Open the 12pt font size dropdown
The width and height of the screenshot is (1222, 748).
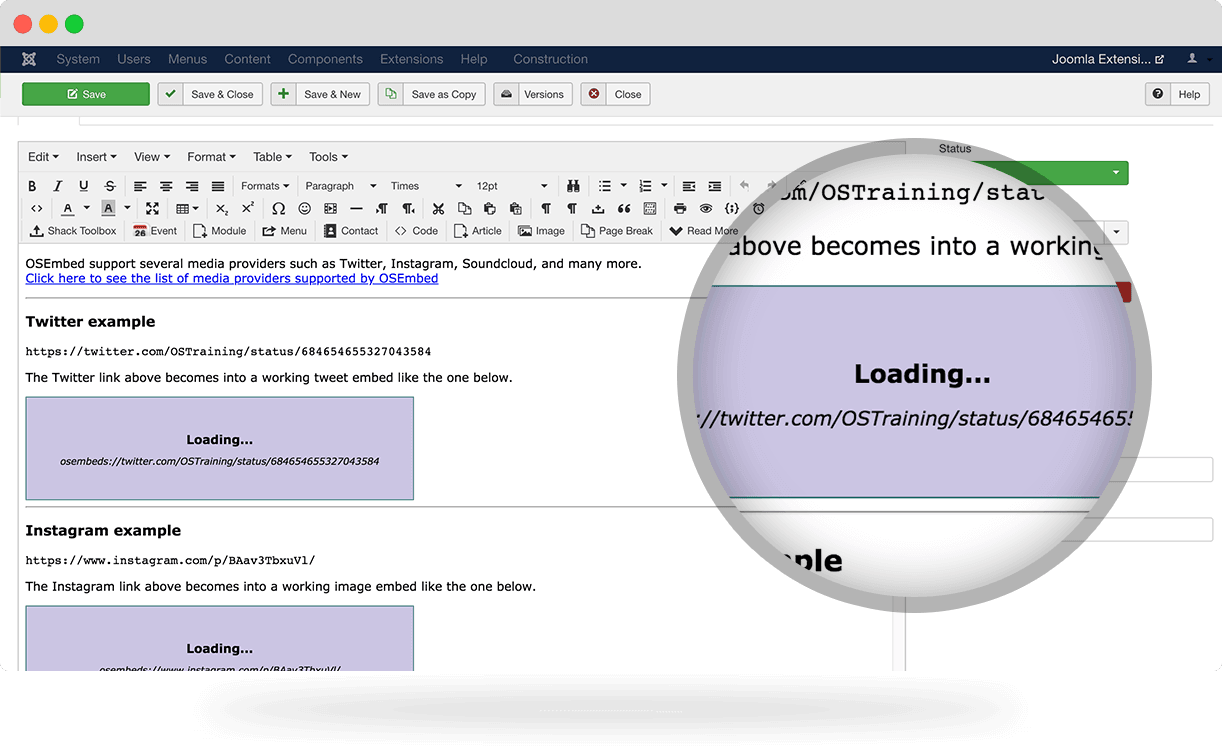[512, 186]
